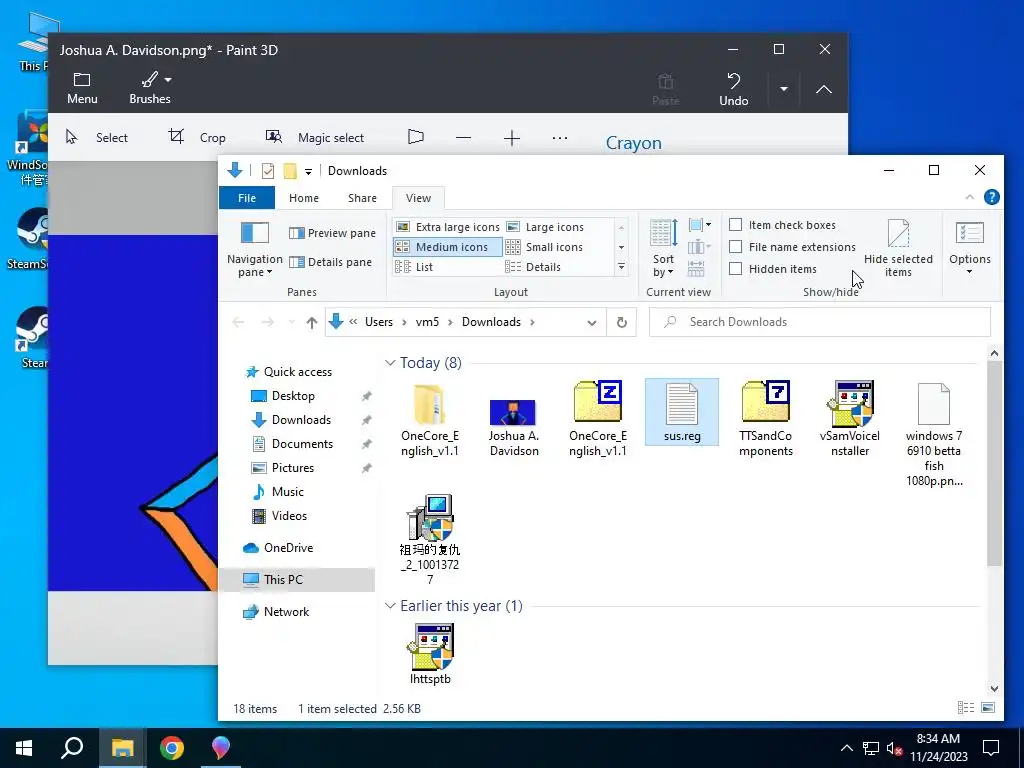The height and width of the screenshot is (768, 1024).
Task: Select the lhttsptb installer file
Action: (x=430, y=654)
